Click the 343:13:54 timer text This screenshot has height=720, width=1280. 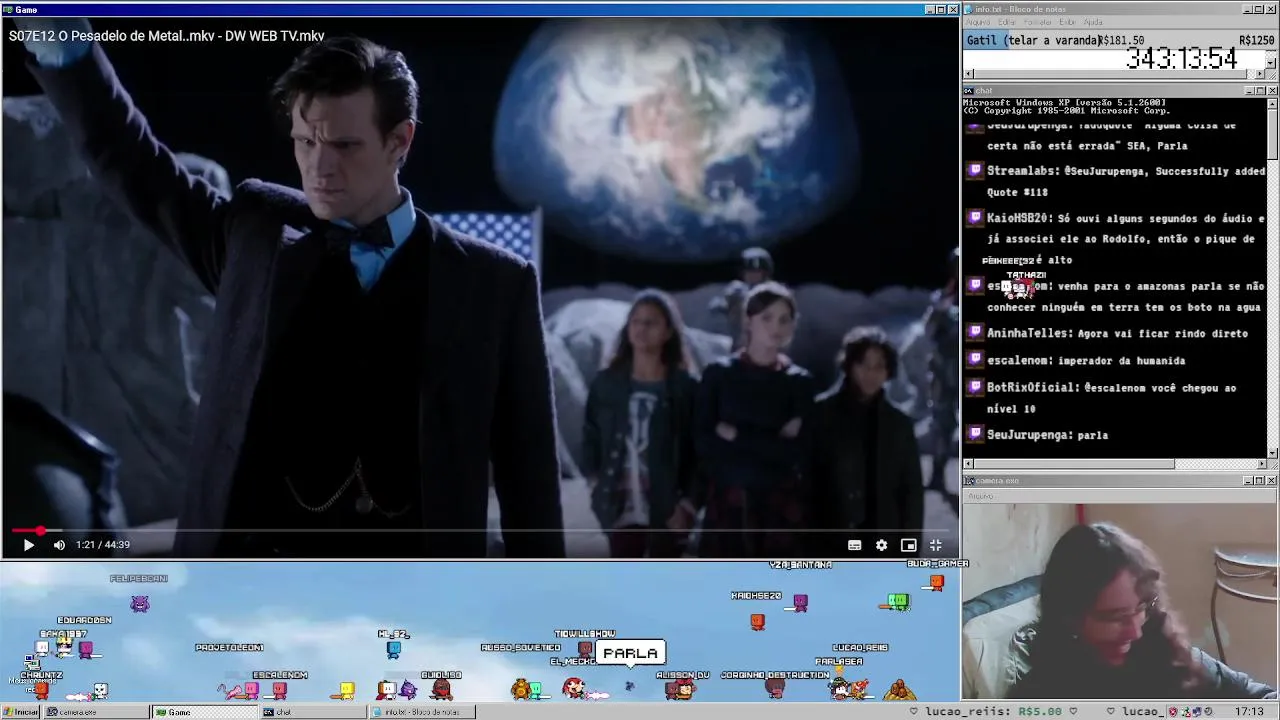(1181, 59)
